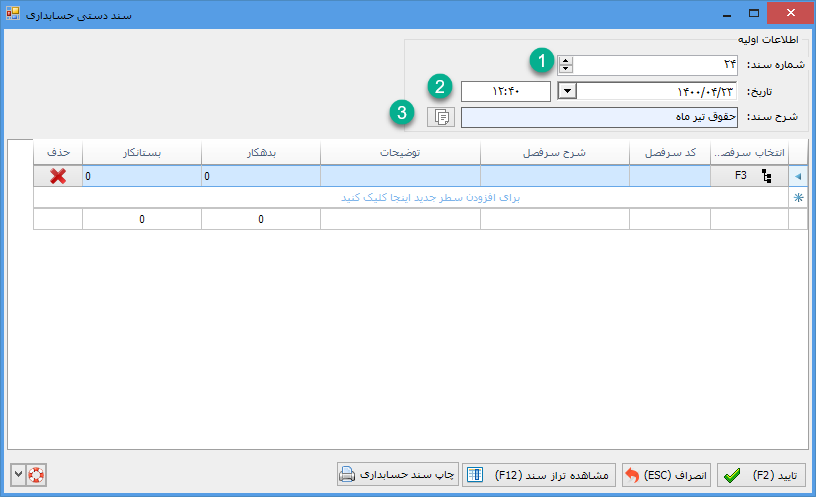Click the شرح سرفصل column header

point(555,152)
